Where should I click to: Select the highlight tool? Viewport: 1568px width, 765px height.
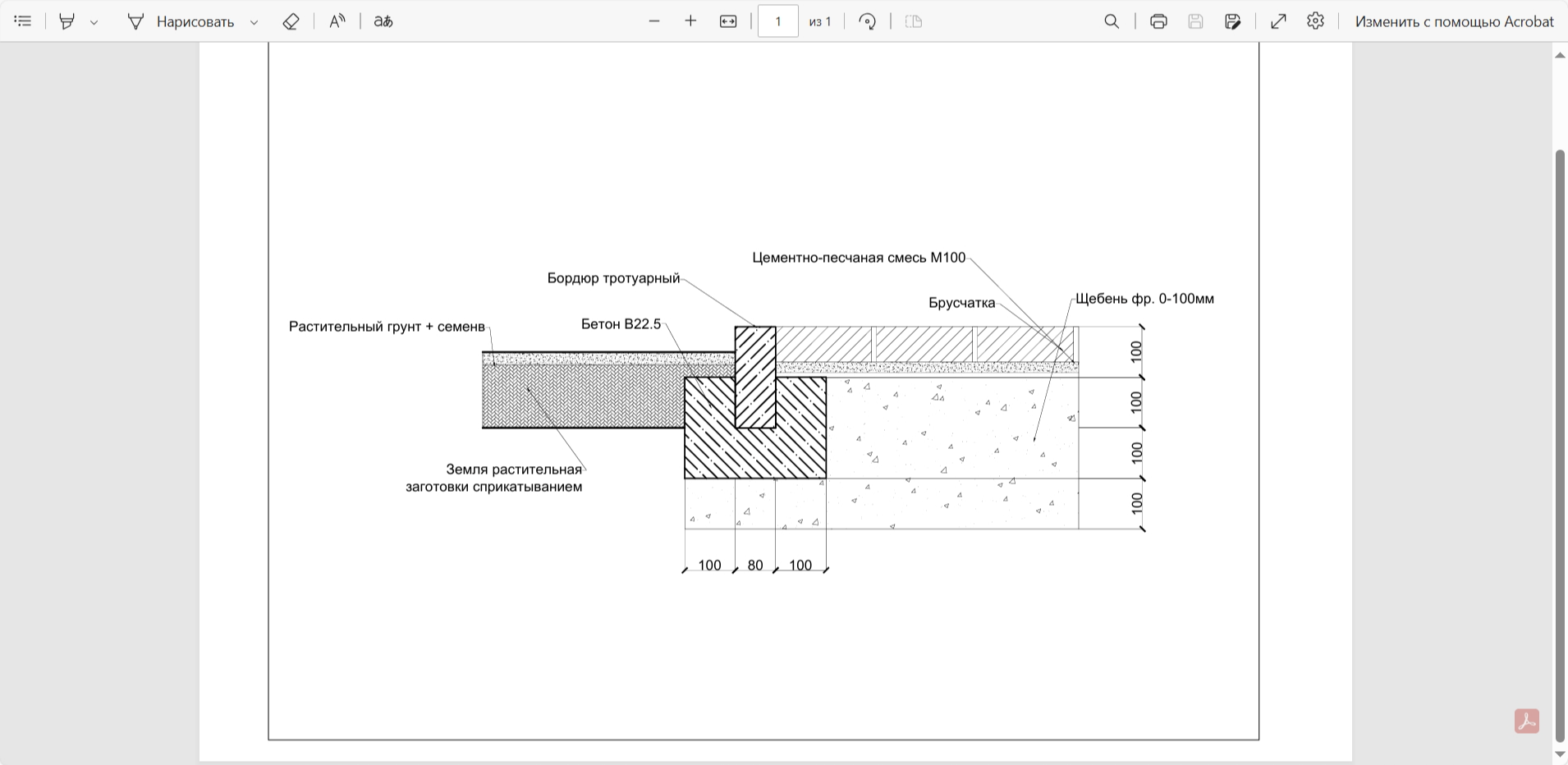(67, 21)
